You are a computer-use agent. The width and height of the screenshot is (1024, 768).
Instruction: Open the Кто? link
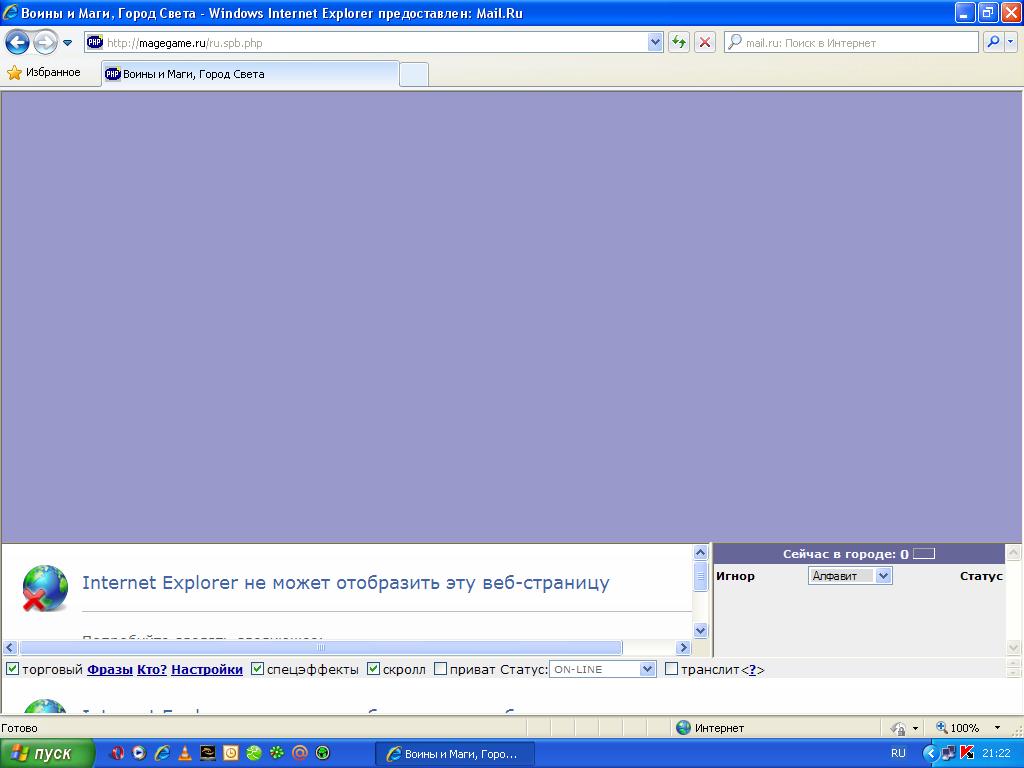(152, 669)
